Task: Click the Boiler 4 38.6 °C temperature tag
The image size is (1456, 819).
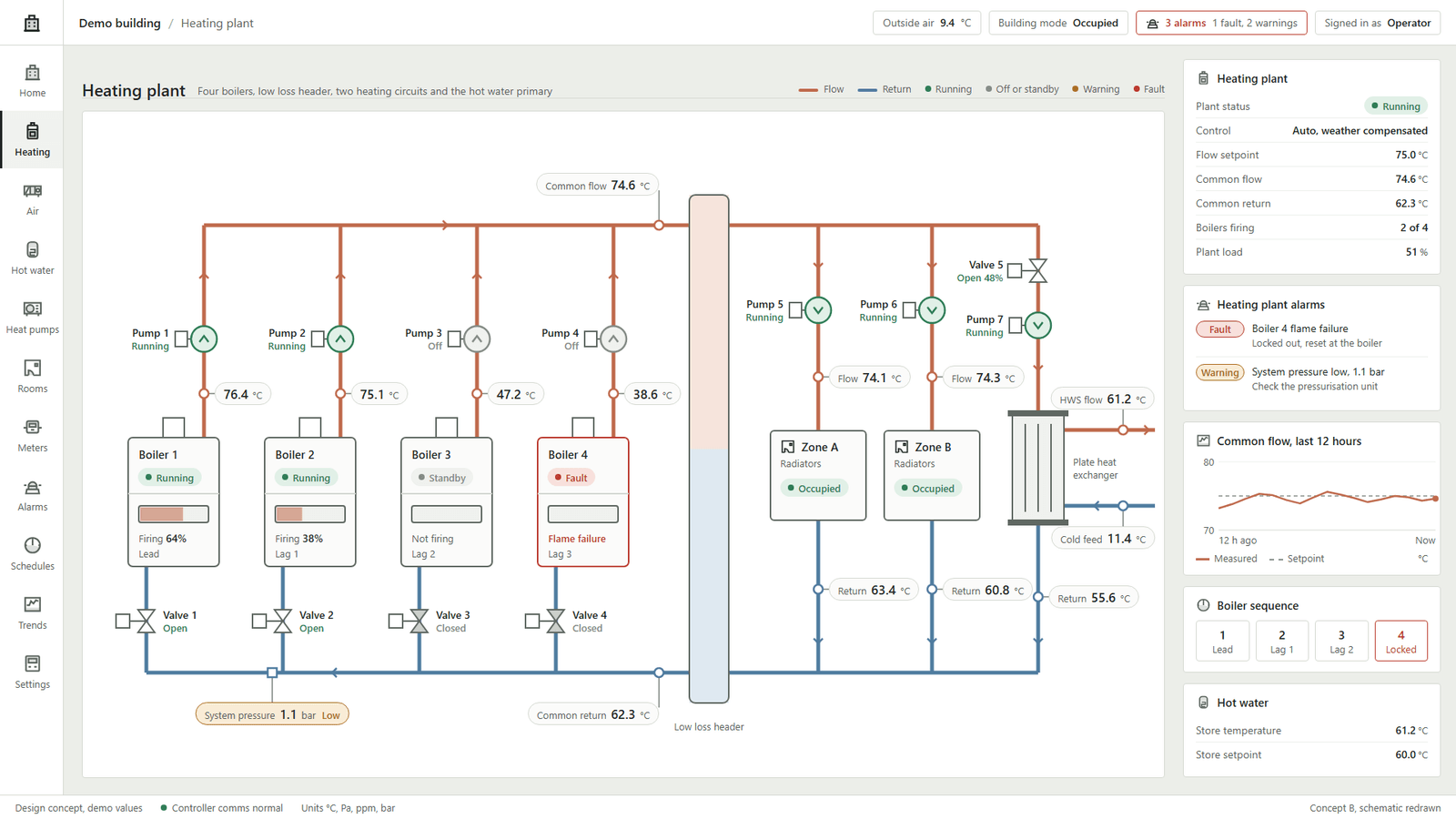Action: (652, 394)
